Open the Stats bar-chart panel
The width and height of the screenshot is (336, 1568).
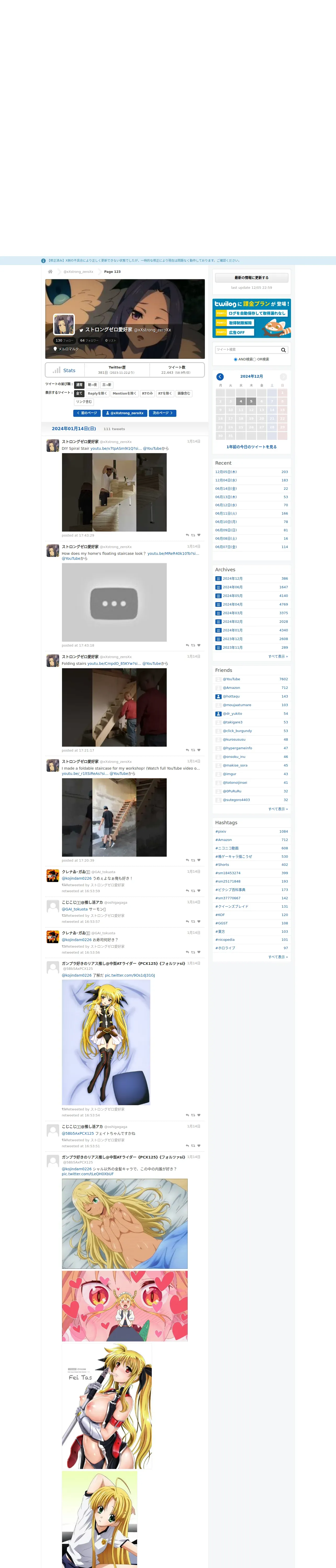[x=64, y=370]
